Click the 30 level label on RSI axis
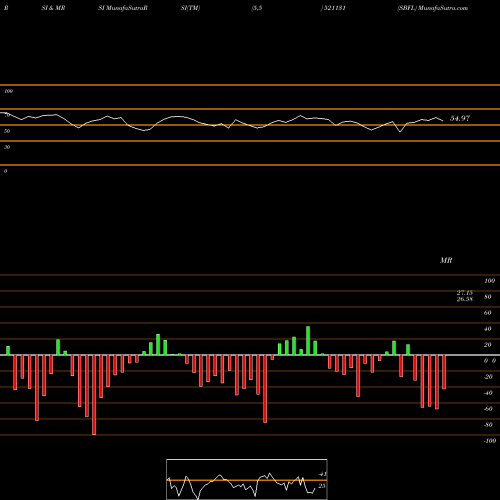Screen dimensions: 500x500 coord(7,147)
